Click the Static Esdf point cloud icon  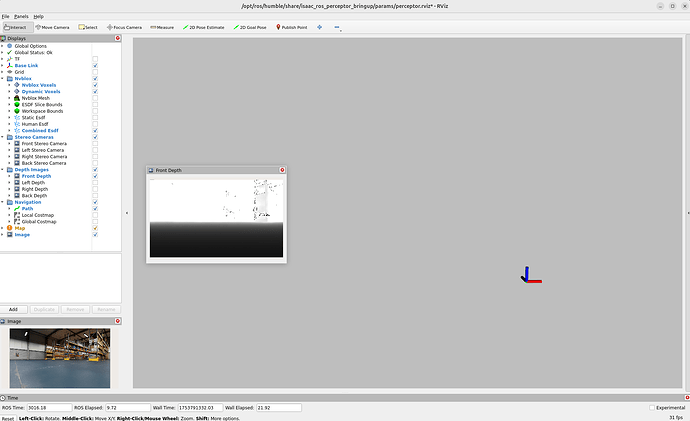coord(17,117)
